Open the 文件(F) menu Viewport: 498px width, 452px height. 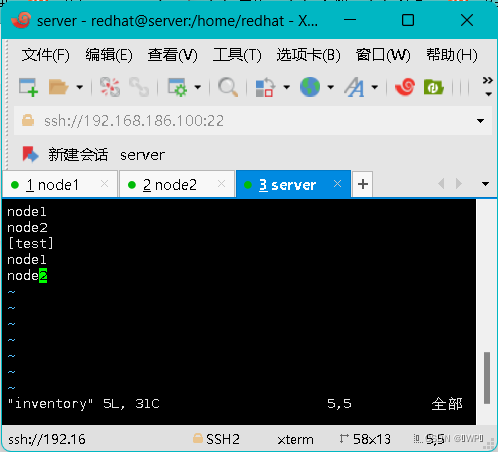[46, 55]
